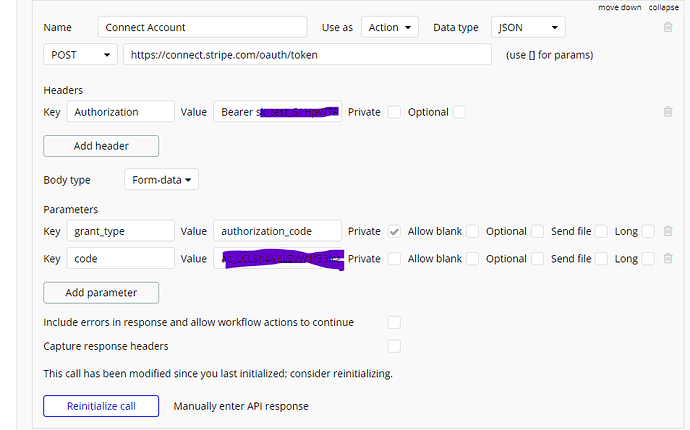This screenshot has width=690, height=430.
Task: Open the Use as Action dropdown
Action: click(389, 27)
